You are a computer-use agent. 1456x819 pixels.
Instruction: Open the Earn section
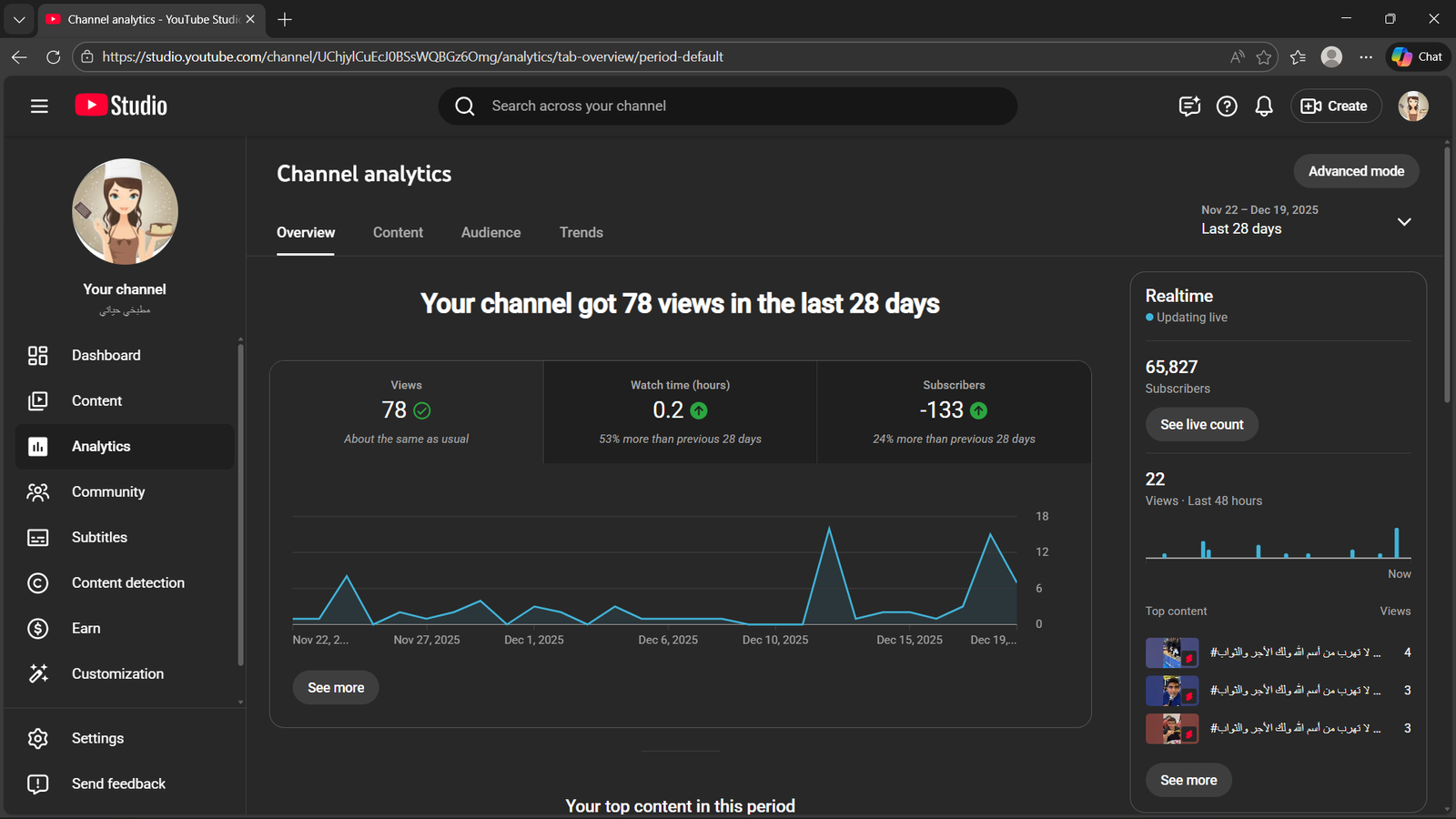86,628
